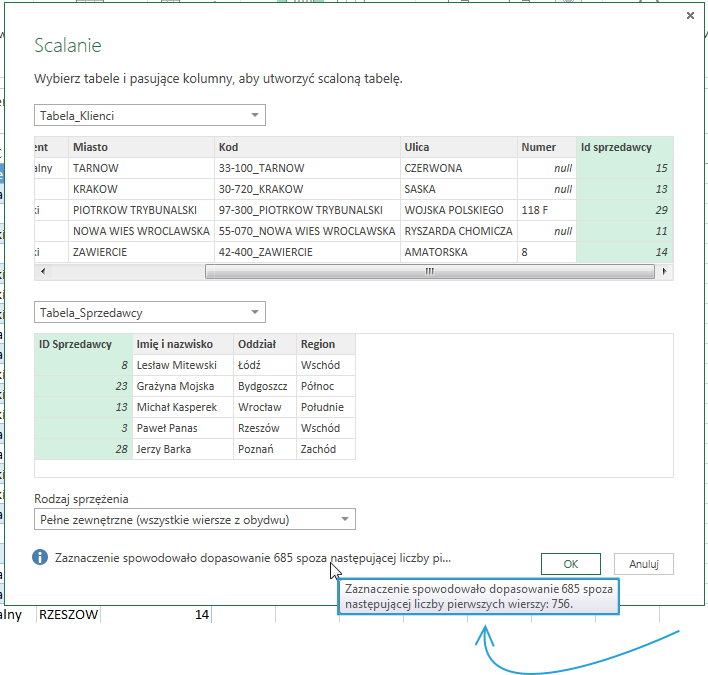Click the Miasto column header

click(140, 147)
